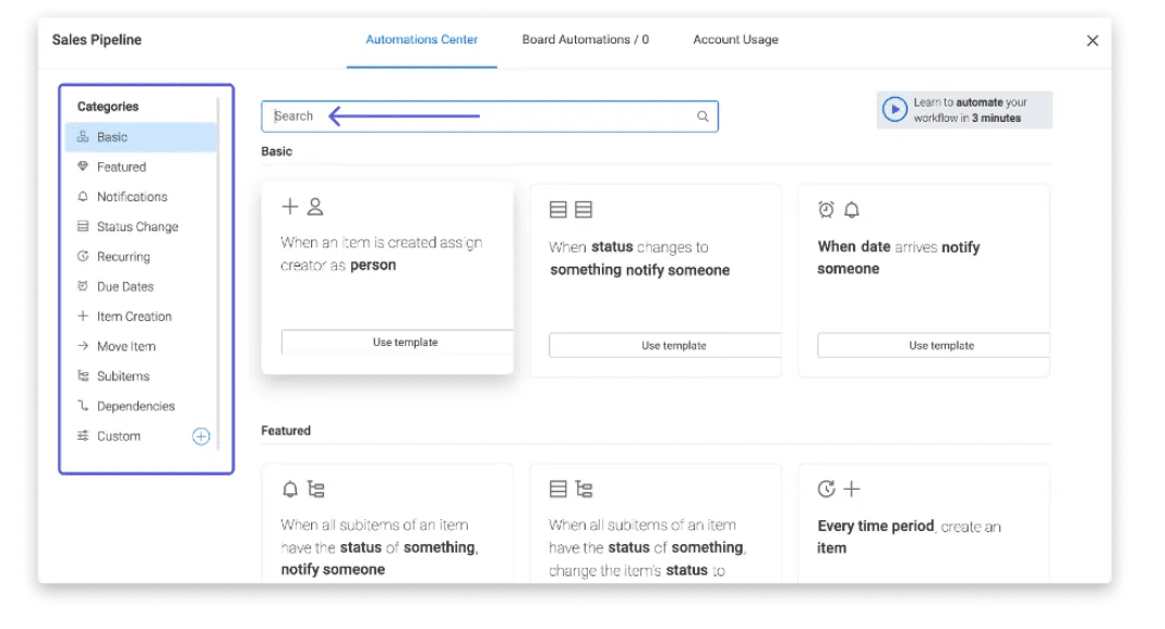The width and height of the screenshot is (1165, 629).
Task: Click the Item Creation plus icon
Action: [82, 316]
